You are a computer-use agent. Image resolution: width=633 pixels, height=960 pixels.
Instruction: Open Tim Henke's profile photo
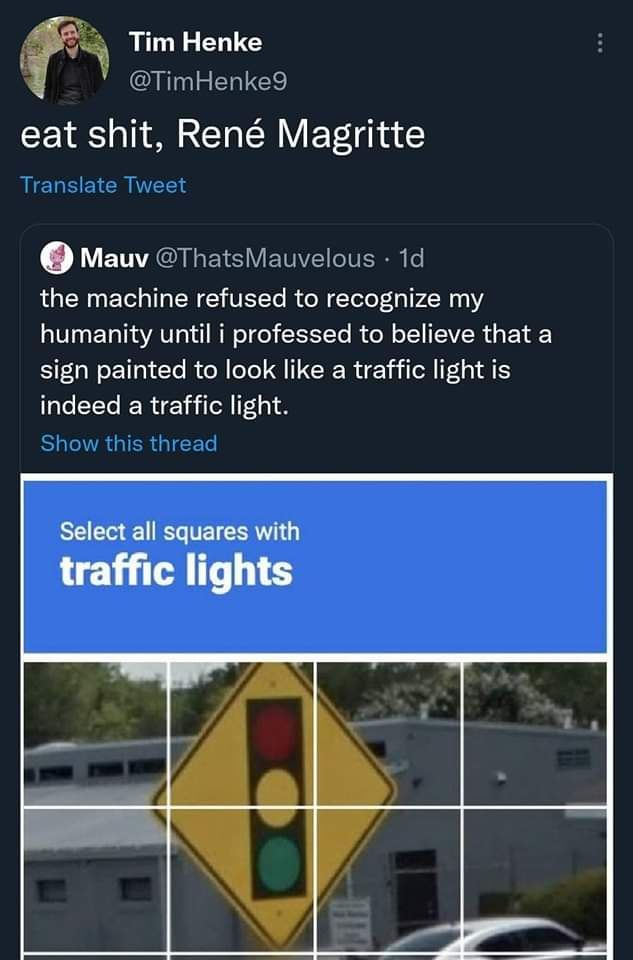62,60
